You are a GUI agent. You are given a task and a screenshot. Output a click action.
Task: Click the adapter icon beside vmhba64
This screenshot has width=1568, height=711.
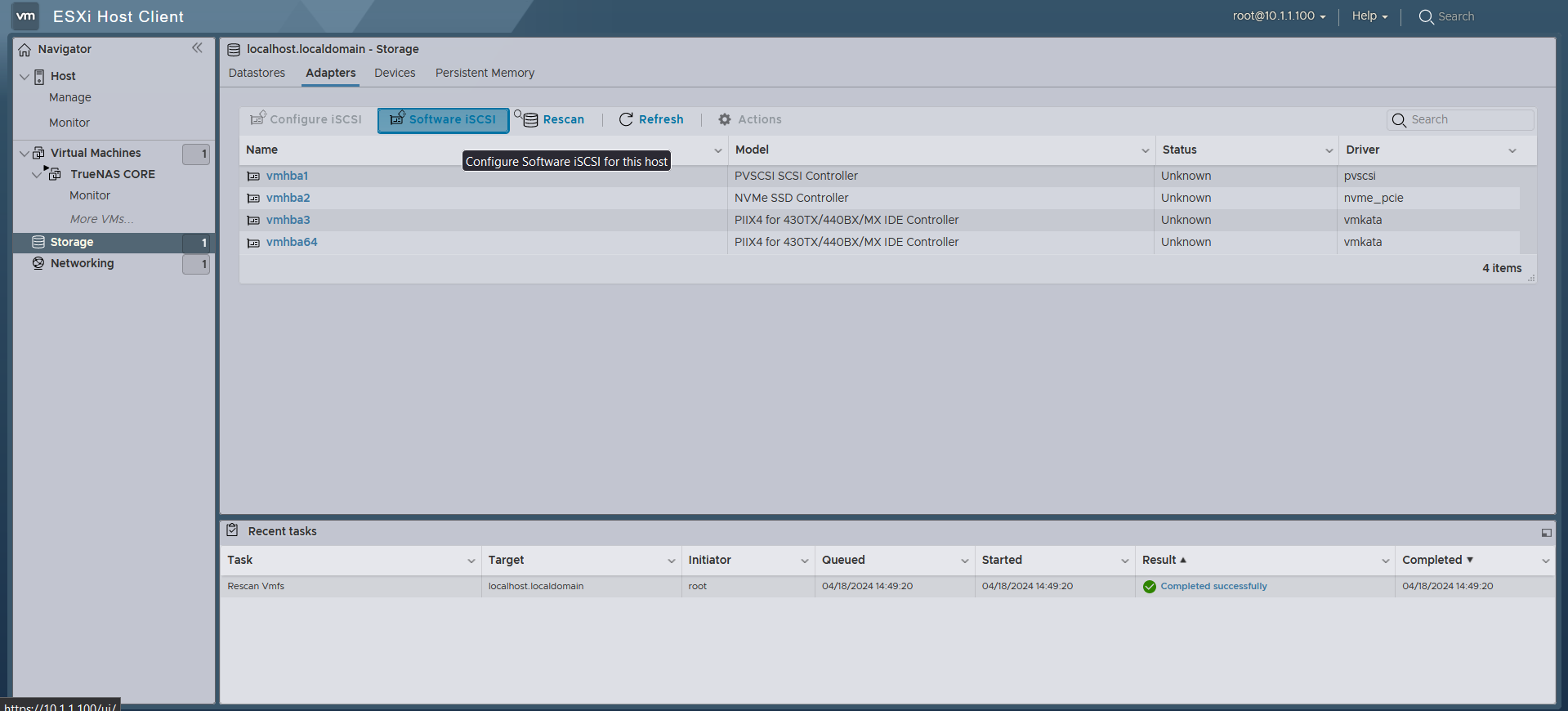coord(253,243)
